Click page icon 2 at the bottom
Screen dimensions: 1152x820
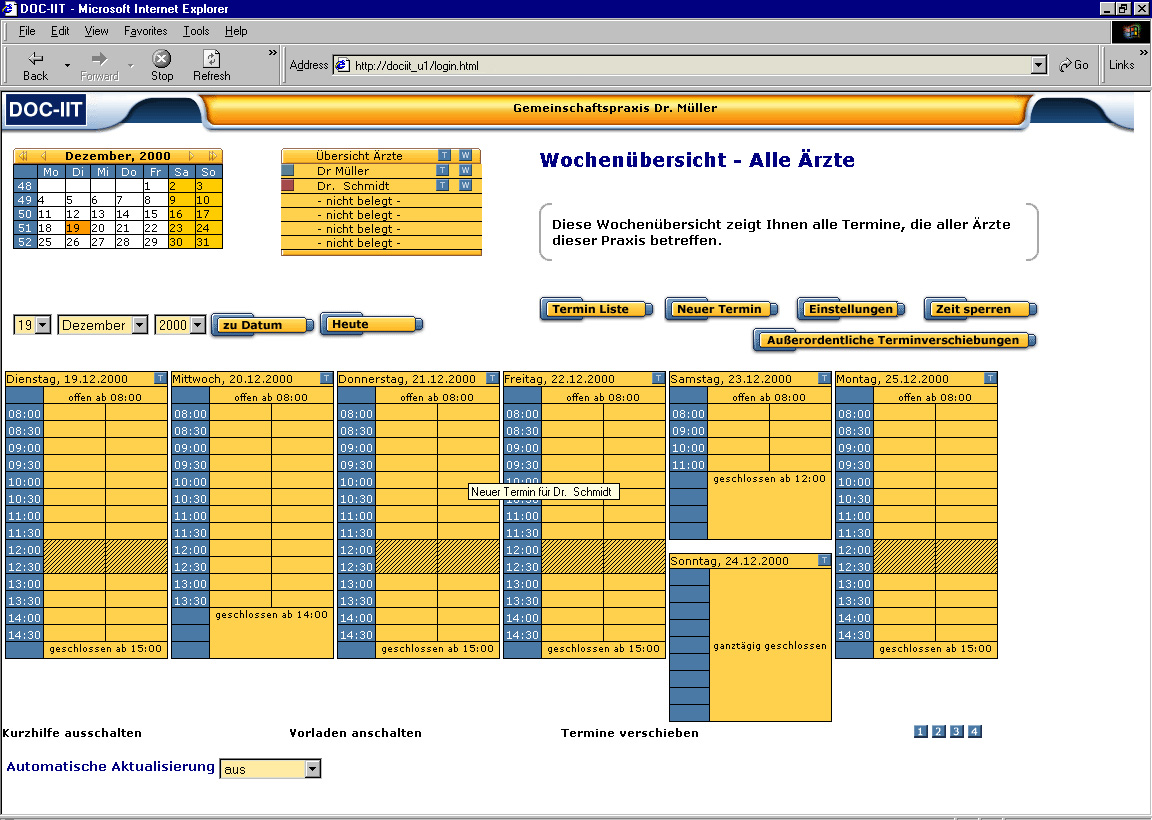(x=938, y=731)
